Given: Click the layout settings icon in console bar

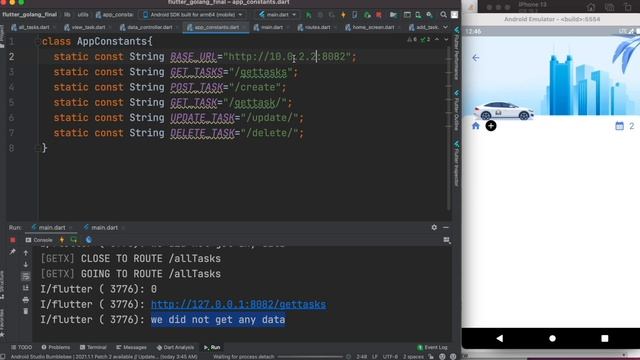Looking at the screenshot, I should tap(447, 240).
